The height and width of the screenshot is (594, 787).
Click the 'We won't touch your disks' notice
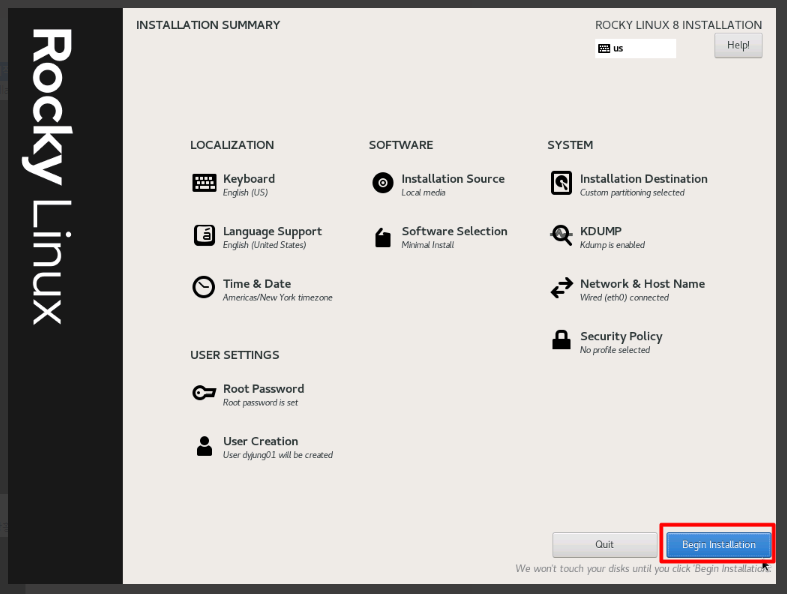[x=643, y=569]
